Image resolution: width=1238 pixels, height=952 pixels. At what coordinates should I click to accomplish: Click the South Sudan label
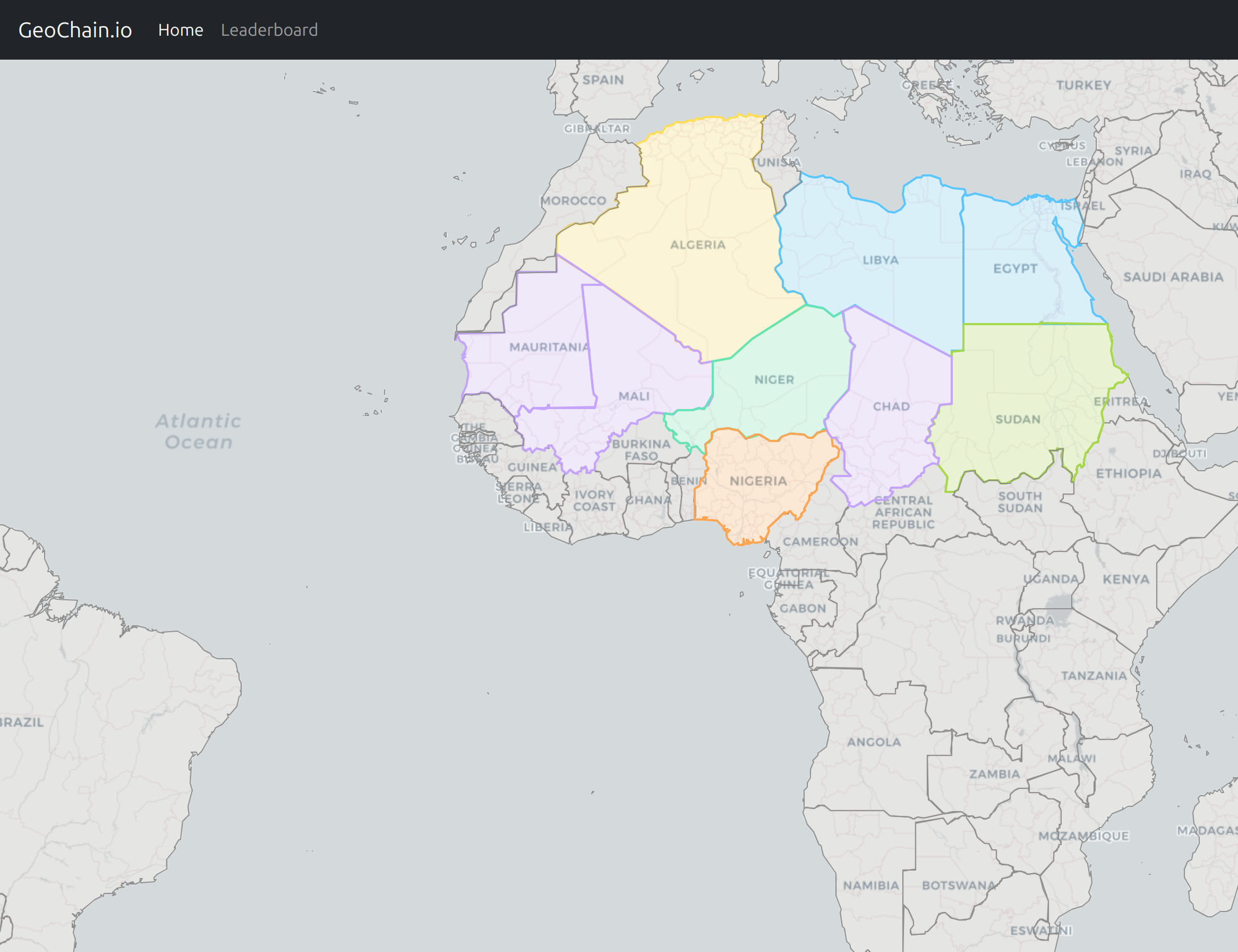[x=1020, y=502]
